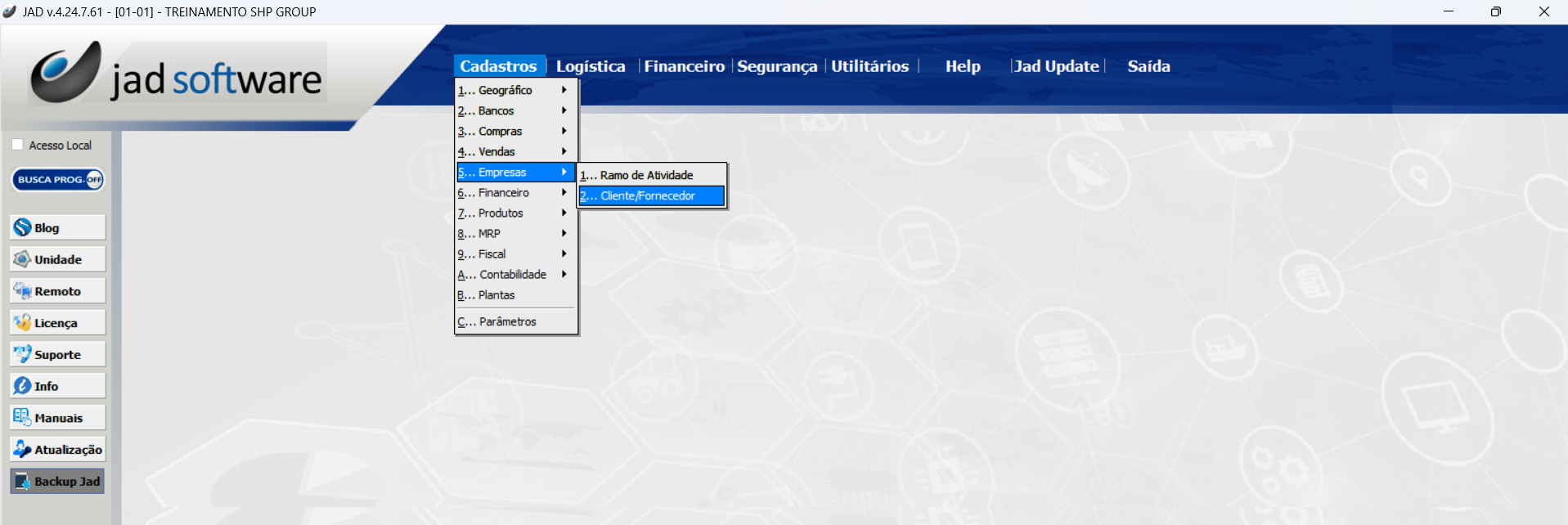Viewport: 1568px width, 525px height.
Task: Toggle the Busca Prog switch
Action: pos(58,180)
